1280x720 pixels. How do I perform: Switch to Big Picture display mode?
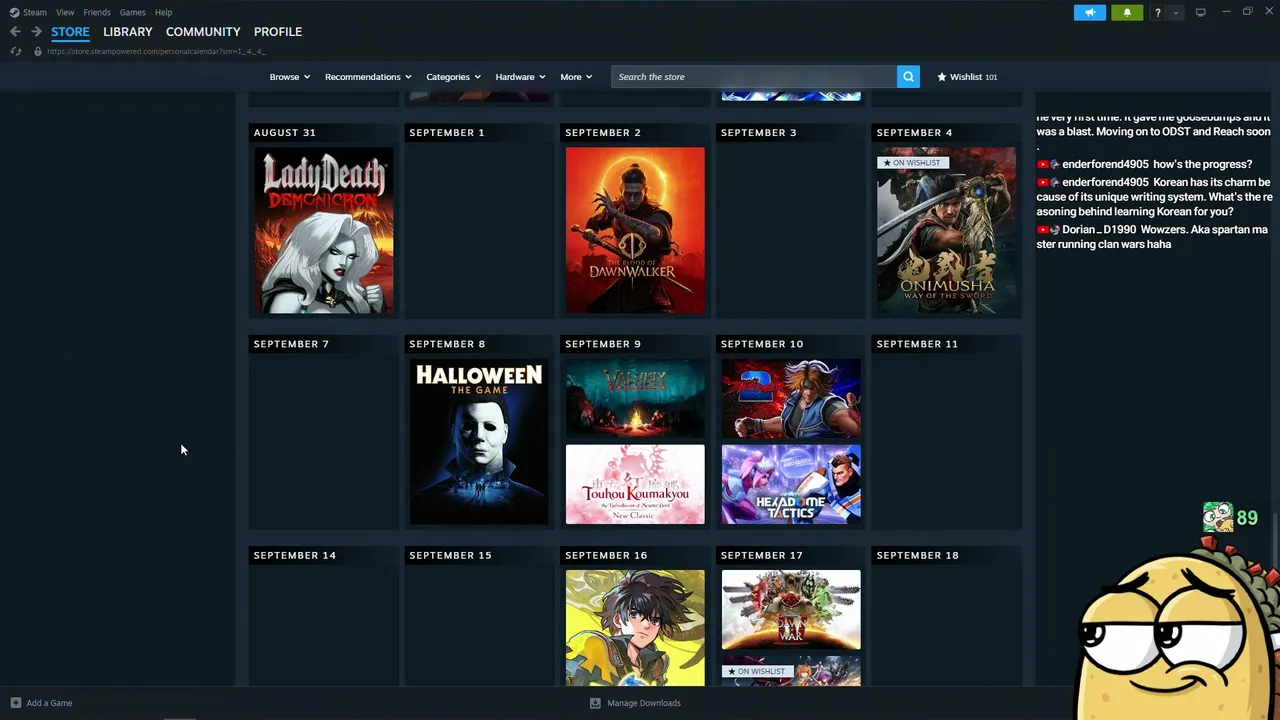click(x=1200, y=12)
